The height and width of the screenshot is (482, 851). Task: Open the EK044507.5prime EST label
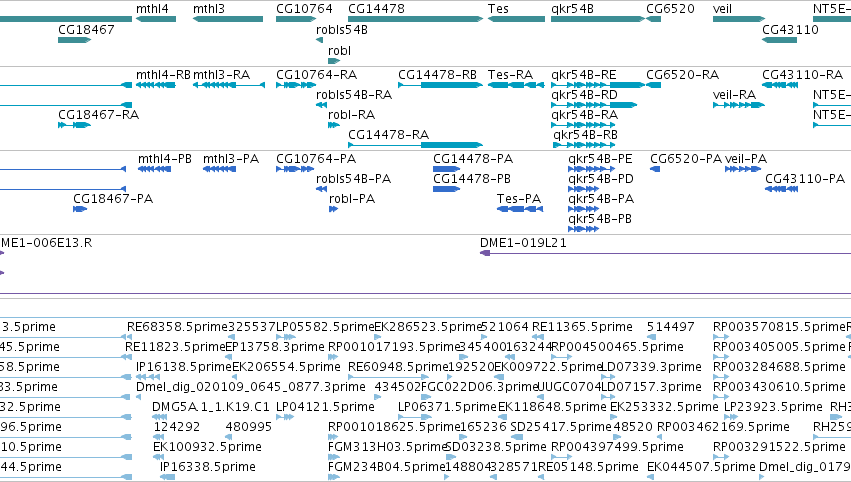tap(701, 468)
